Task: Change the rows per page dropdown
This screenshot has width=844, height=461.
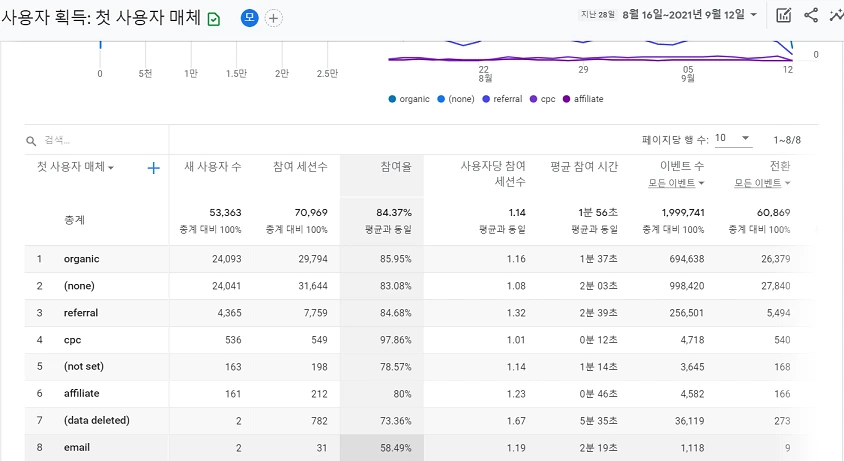Action: (x=733, y=138)
